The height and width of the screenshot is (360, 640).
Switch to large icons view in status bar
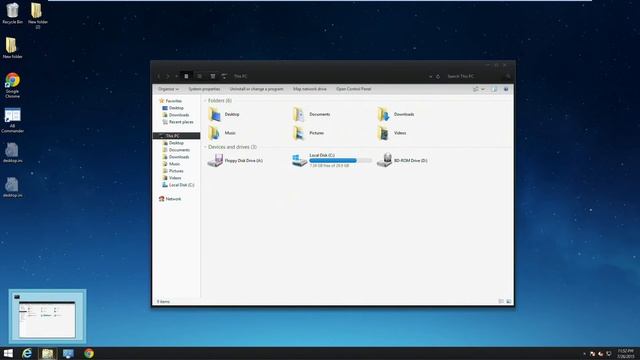509,301
